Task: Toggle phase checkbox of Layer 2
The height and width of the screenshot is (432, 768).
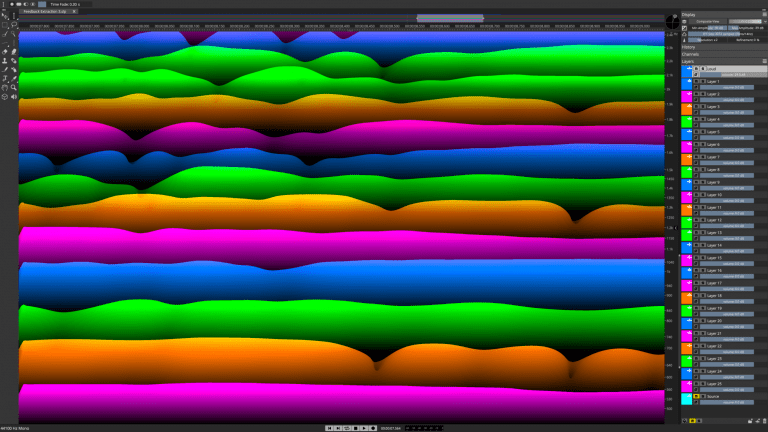Action: [x=696, y=100]
